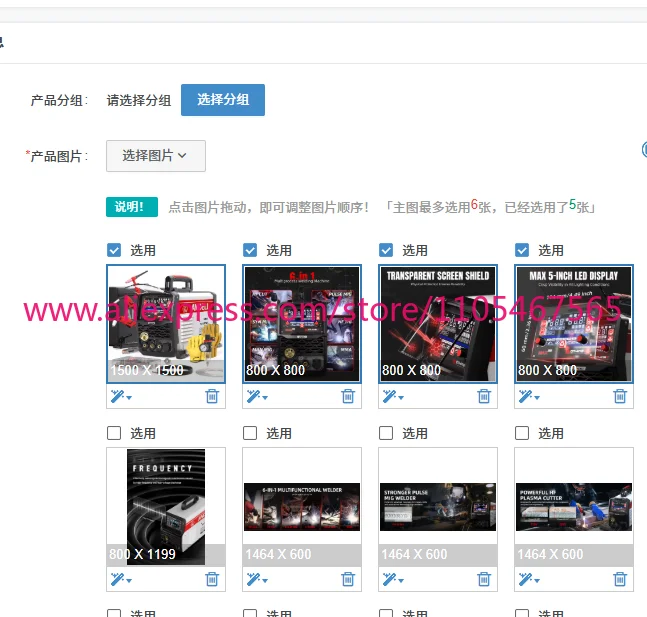Screen dimensions: 647x617
Task: Expand edit arrow under Transparent Screen Shield image
Action: coord(401,398)
